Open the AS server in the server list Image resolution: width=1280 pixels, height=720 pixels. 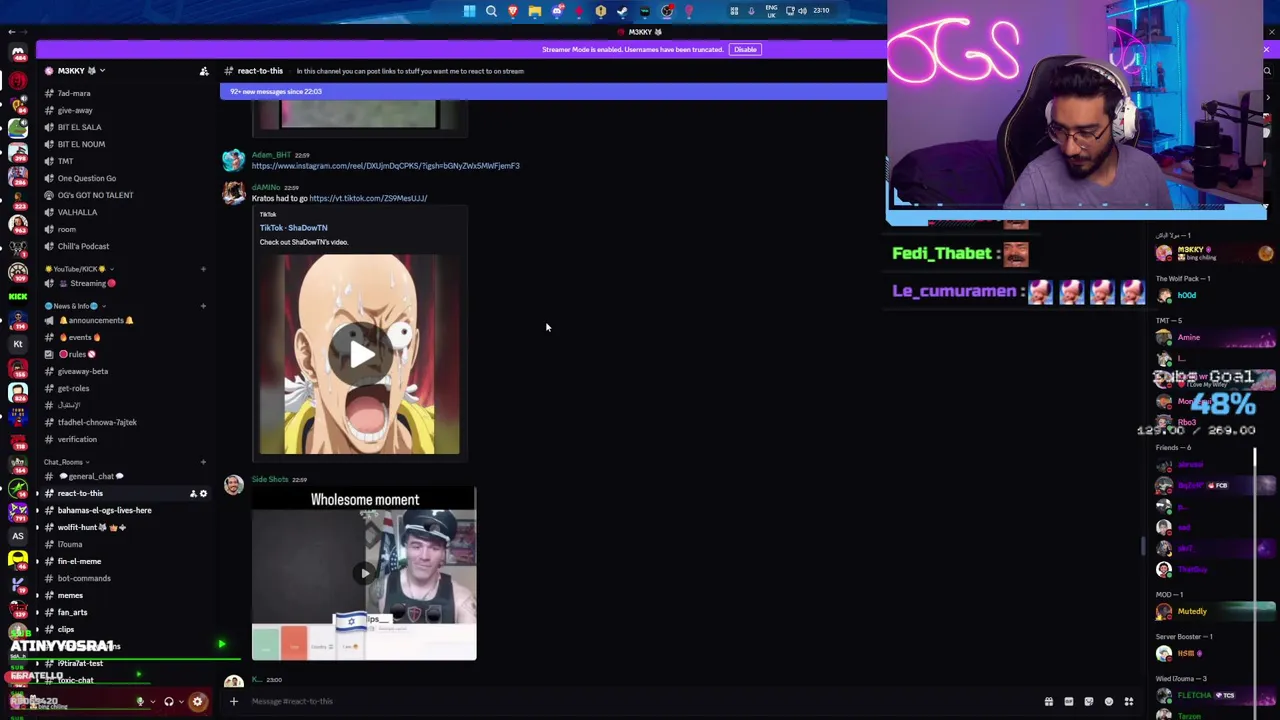pos(18,535)
